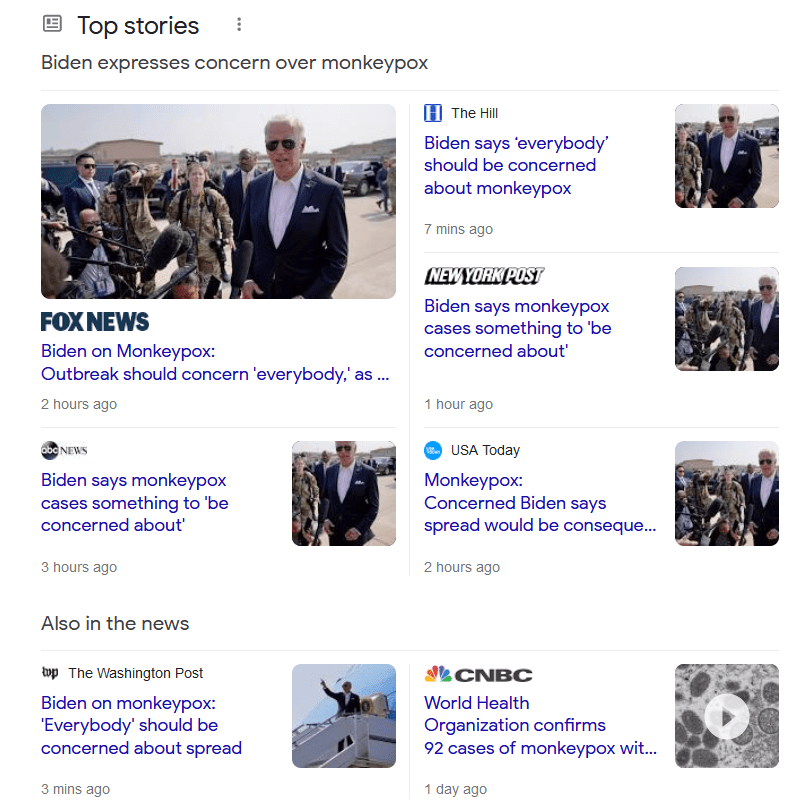Click the Washington Post logo icon
The width and height of the screenshot is (808, 811).
tap(50, 673)
